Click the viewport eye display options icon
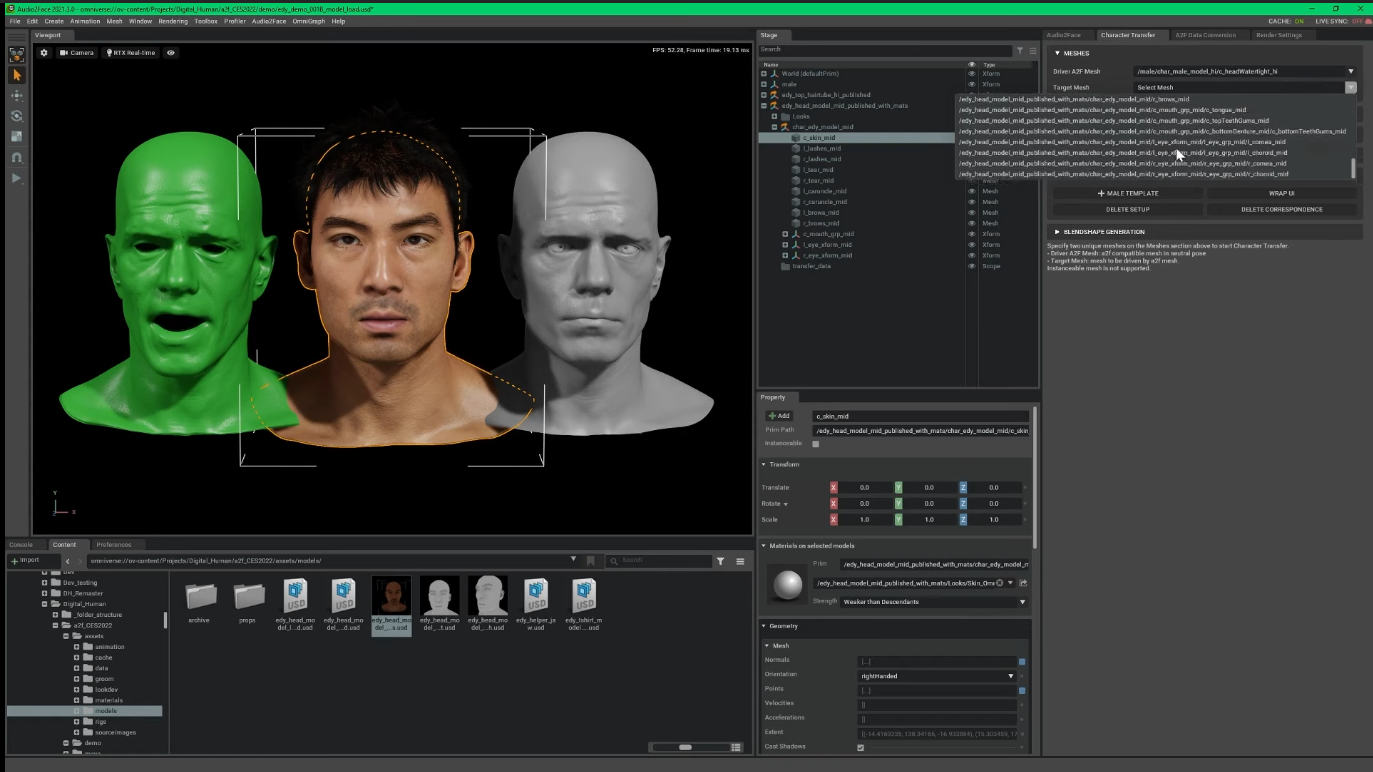The image size is (1373, 772). (x=171, y=53)
